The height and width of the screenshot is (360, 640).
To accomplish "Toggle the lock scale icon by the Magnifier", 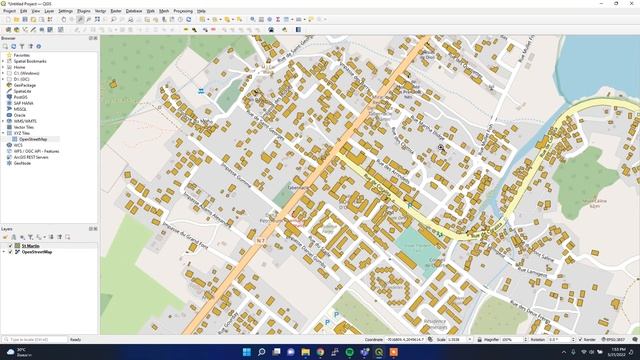I will (x=480, y=340).
